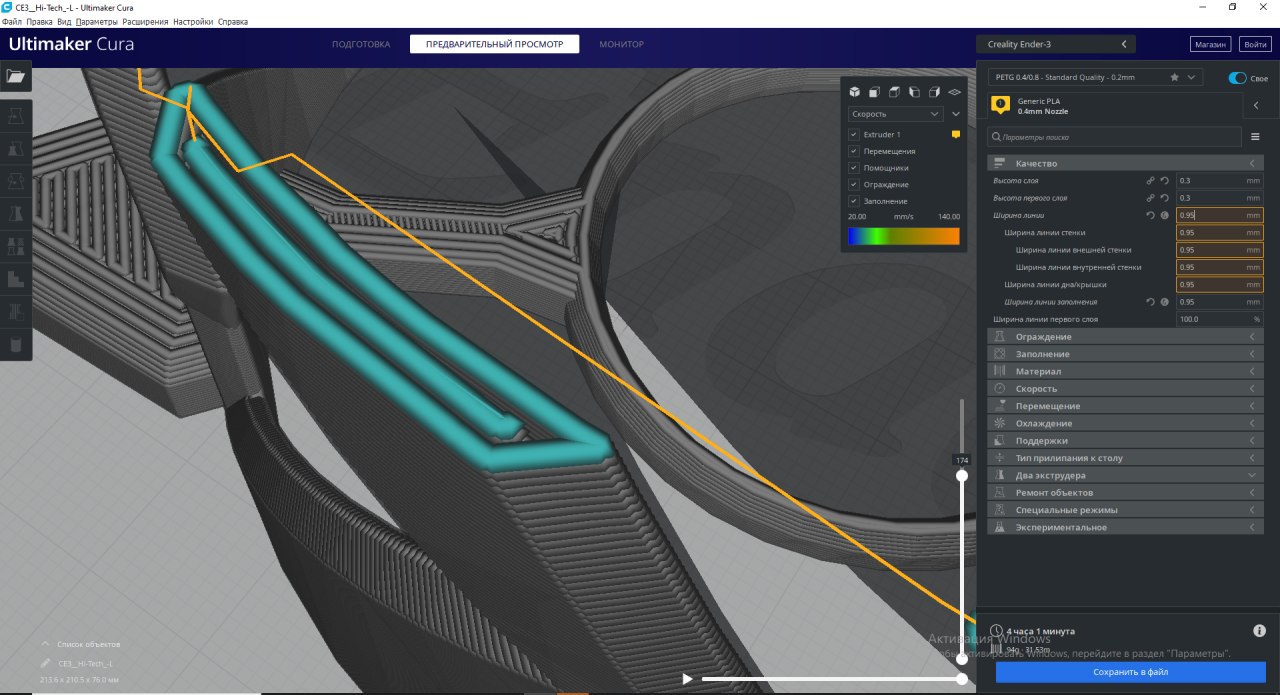Open file via folder icon in left toolbar
The height and width of the screenshot is (695, 1280).
coord(15,76)
